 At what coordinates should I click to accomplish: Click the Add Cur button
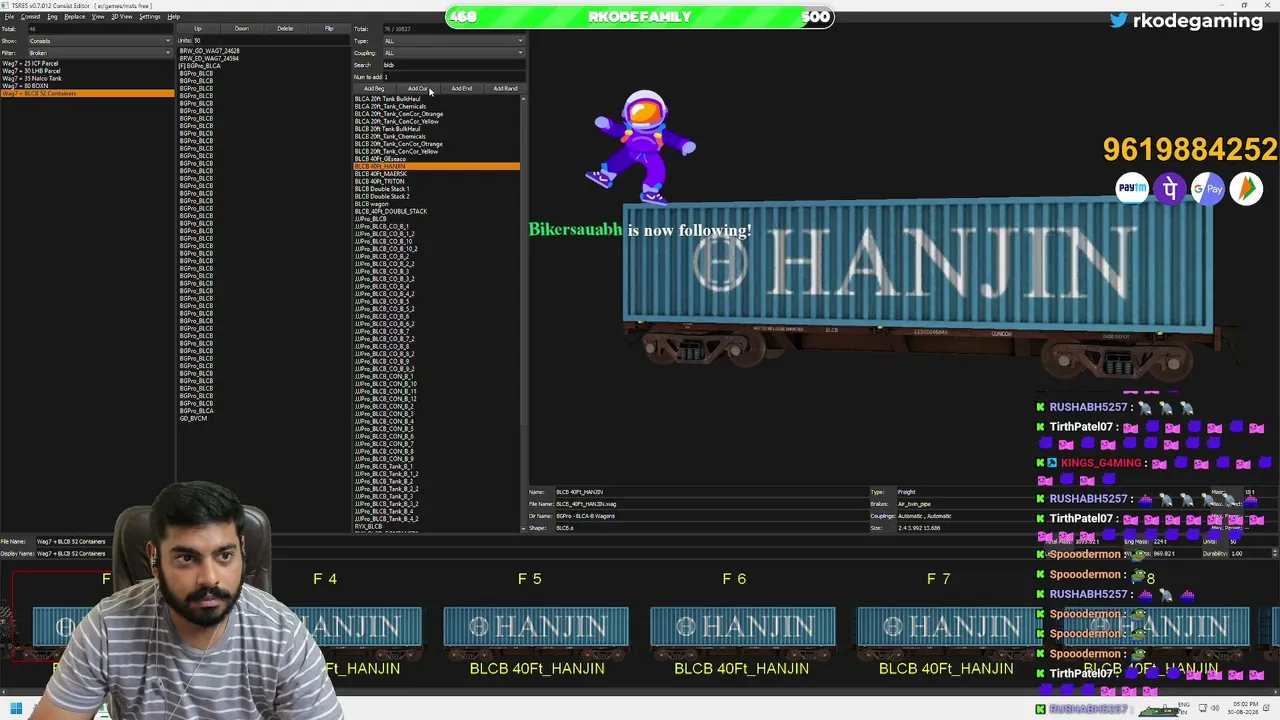pos(417,89)
